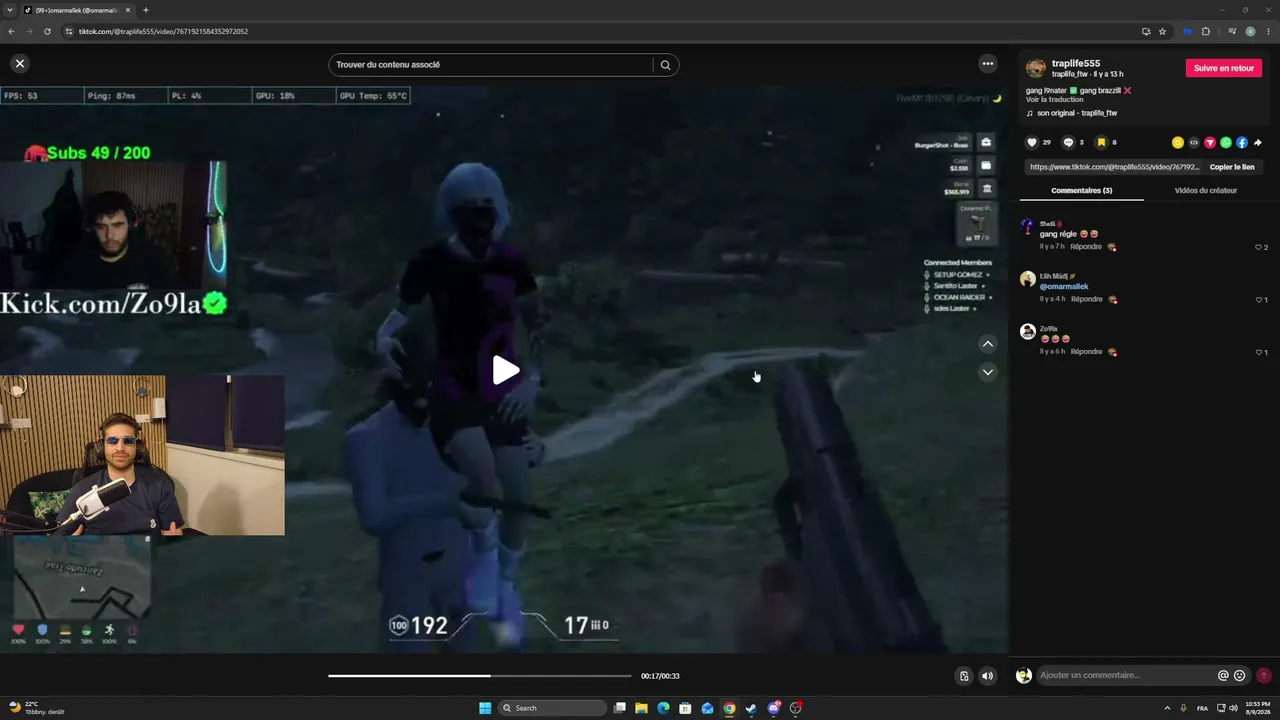Open the Chrome extensions puzzle icon
The image size is (1280, 720).
tap(1205, 31)
